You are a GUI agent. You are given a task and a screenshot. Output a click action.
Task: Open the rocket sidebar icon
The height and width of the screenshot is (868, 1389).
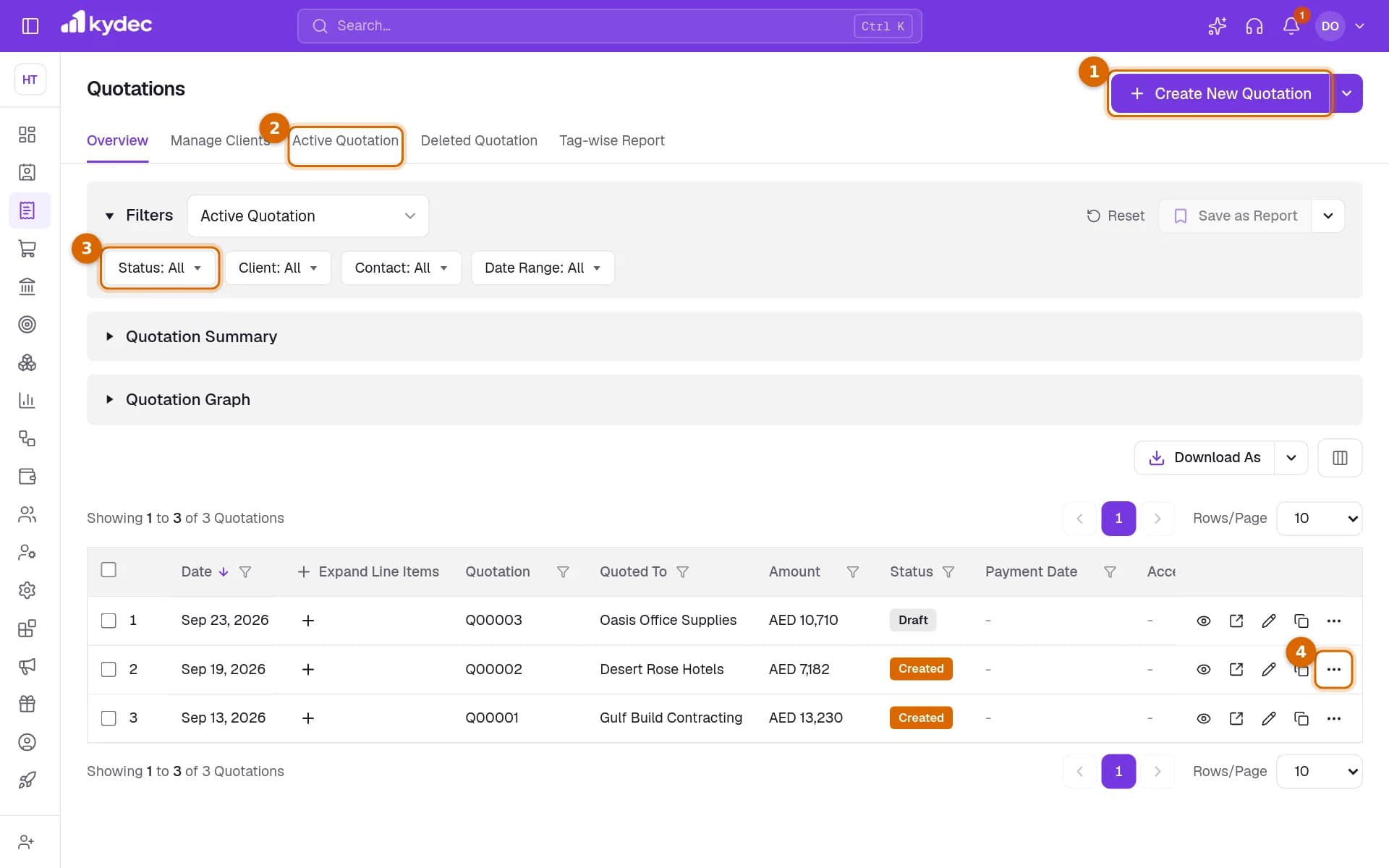pos(27,780)
